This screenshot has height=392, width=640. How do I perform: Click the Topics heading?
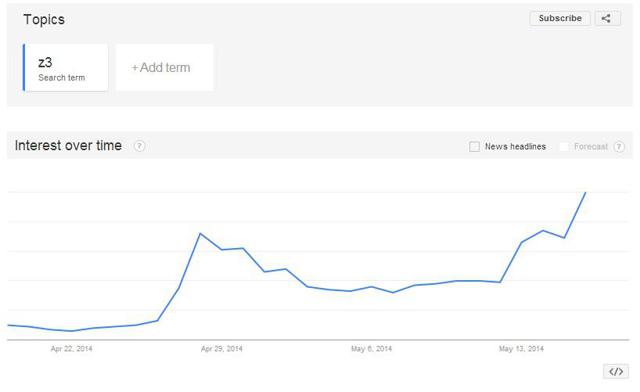tap(44, 20)
